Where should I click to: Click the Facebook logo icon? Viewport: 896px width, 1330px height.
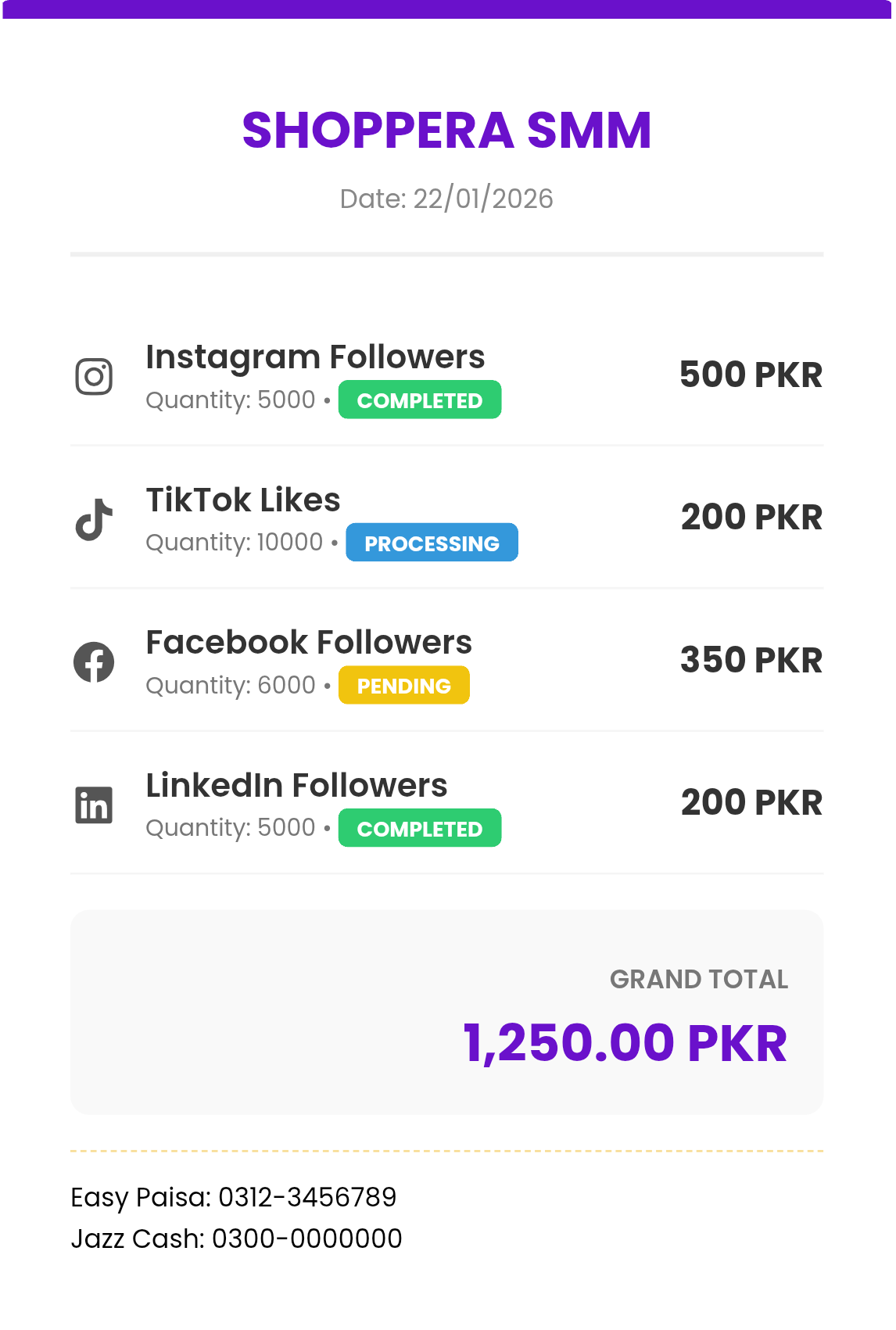tap(94, 662)
